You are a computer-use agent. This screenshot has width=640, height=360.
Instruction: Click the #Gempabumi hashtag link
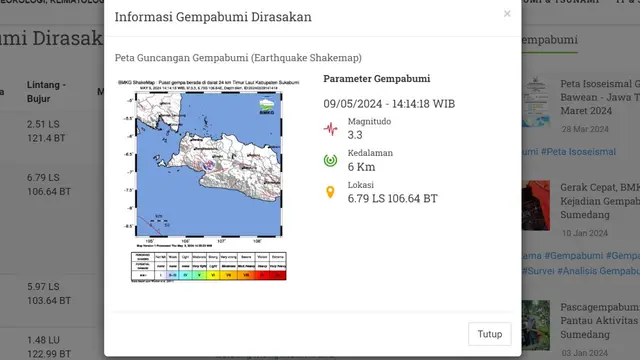pos(573,256)
